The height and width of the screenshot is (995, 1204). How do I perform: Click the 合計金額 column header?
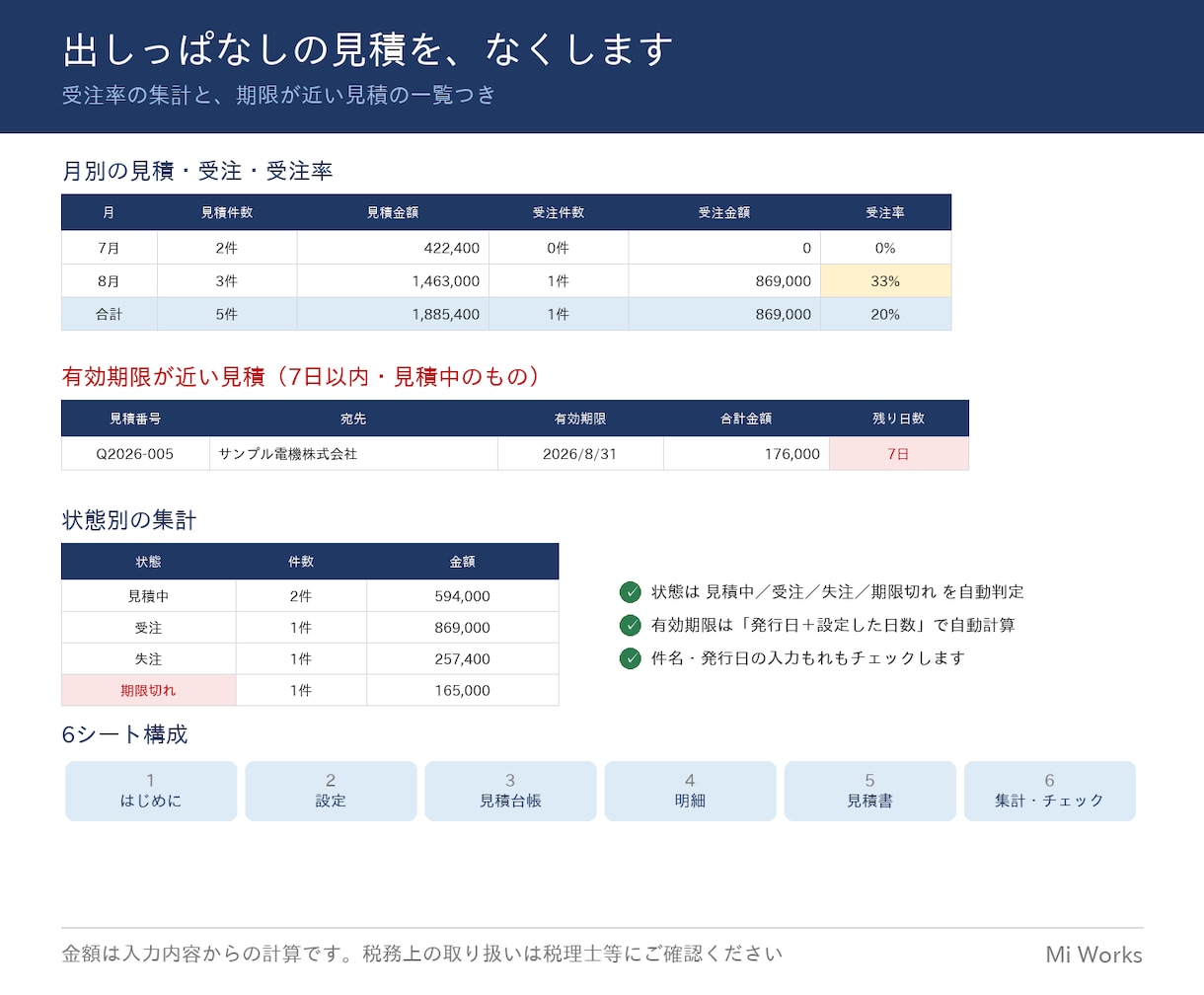tap(746, 419)
